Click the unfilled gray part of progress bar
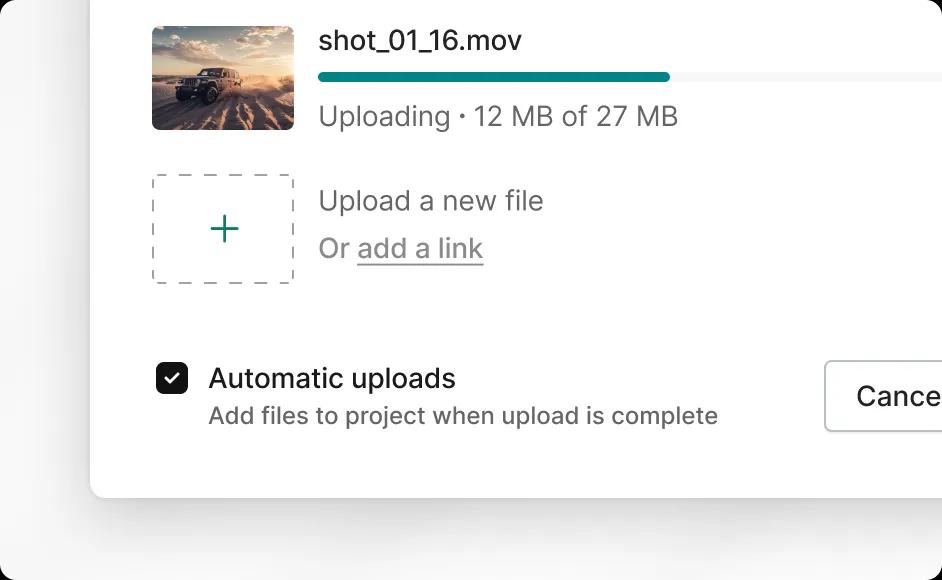 tap(805, 77)
